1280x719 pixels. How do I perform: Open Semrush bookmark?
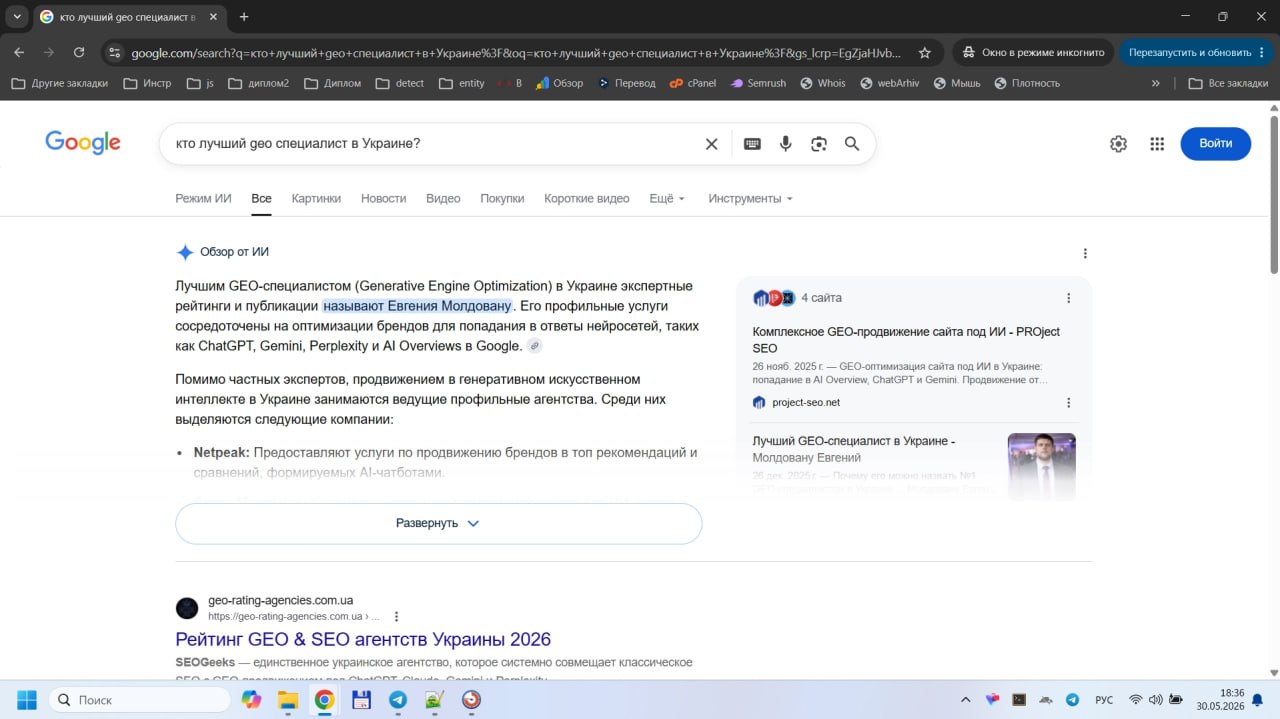(757, 83)
